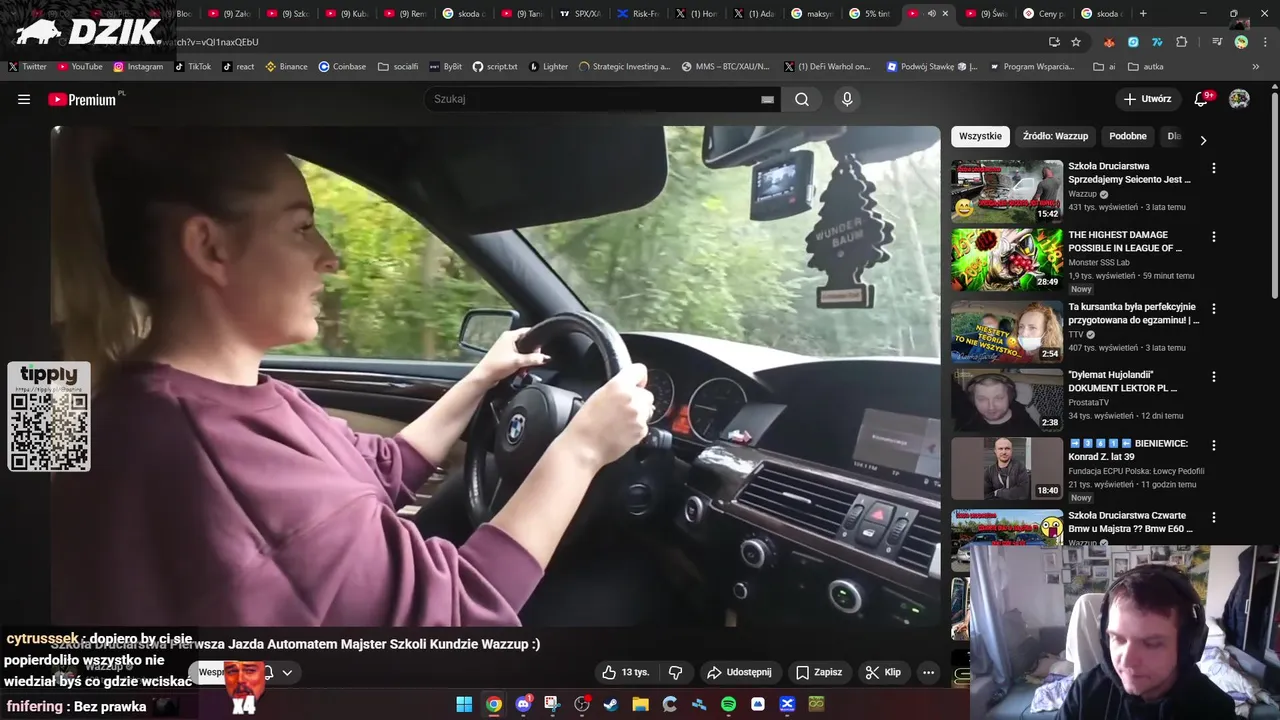Viewport: 1280px width, 720px height.
Task: Open the Dylemat Hujolandii video title
Action: coord(1123,381)
